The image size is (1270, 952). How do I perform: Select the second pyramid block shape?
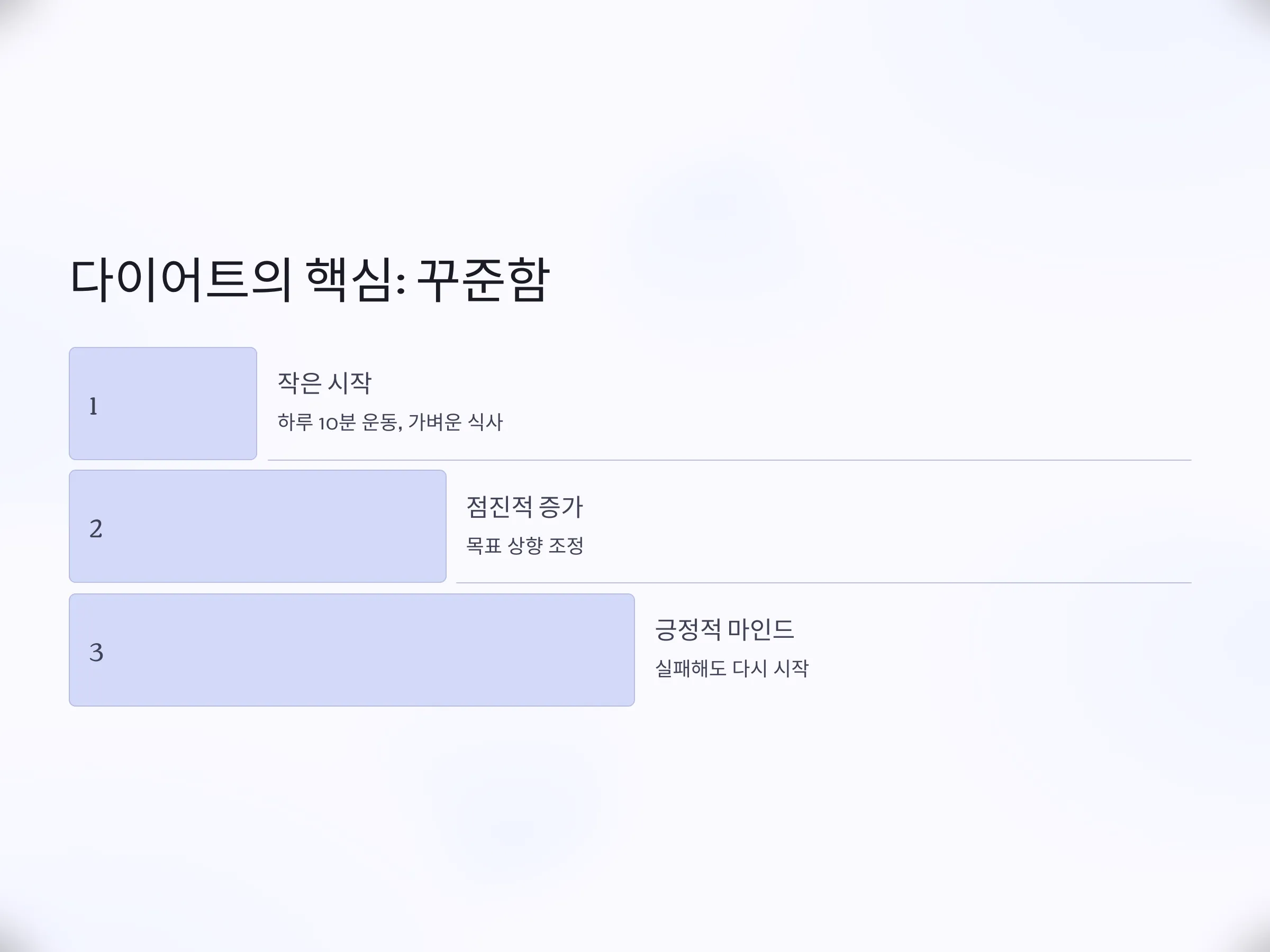pyautogui.click(x=258, y=526)
